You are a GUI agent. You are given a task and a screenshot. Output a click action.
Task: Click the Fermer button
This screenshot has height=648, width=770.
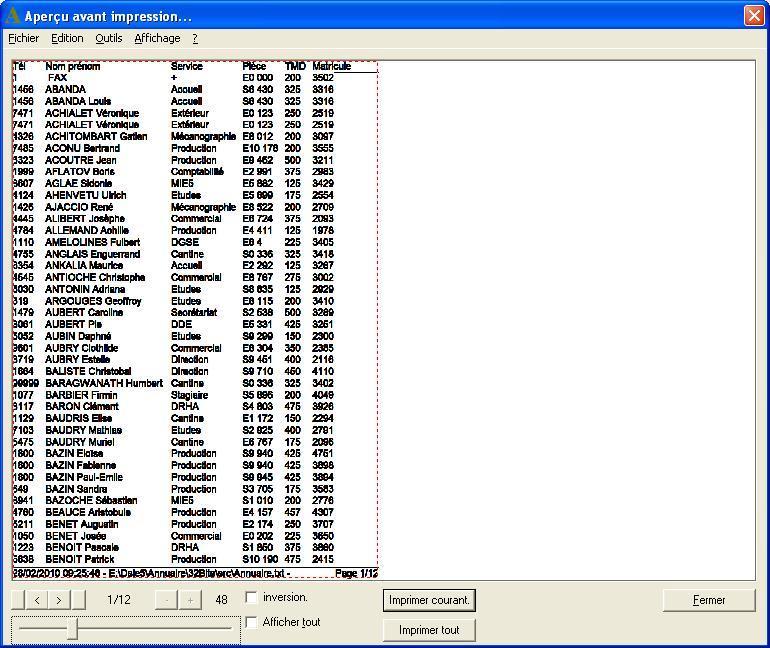pos(709,600)
